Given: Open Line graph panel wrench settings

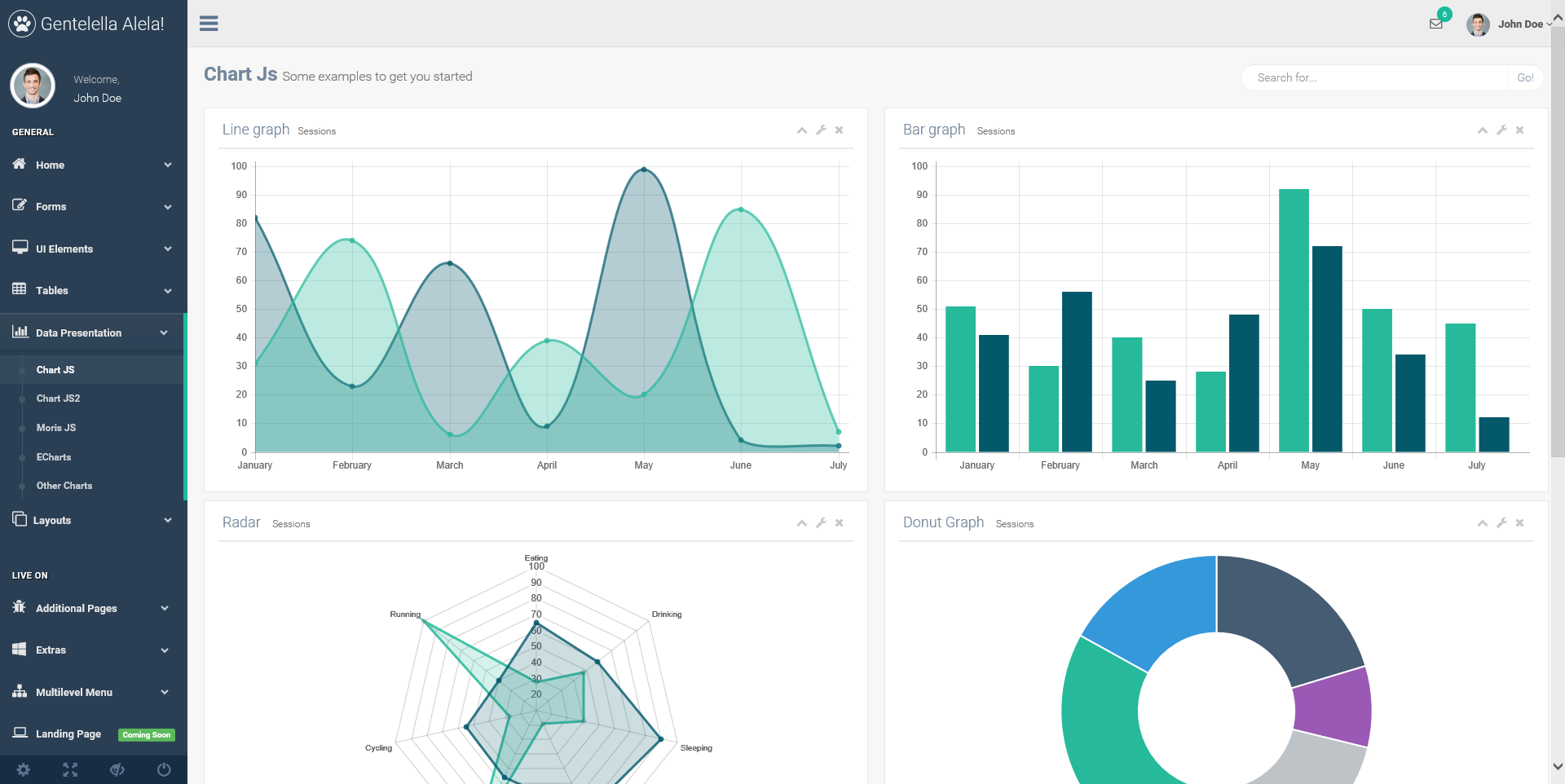Looking at the screenshot, I should pos(821,130).
